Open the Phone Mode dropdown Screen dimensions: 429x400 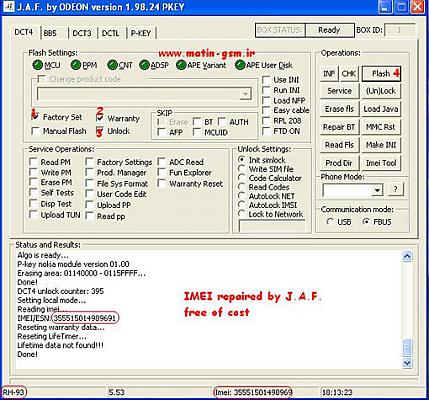click(x=377, y=191)
